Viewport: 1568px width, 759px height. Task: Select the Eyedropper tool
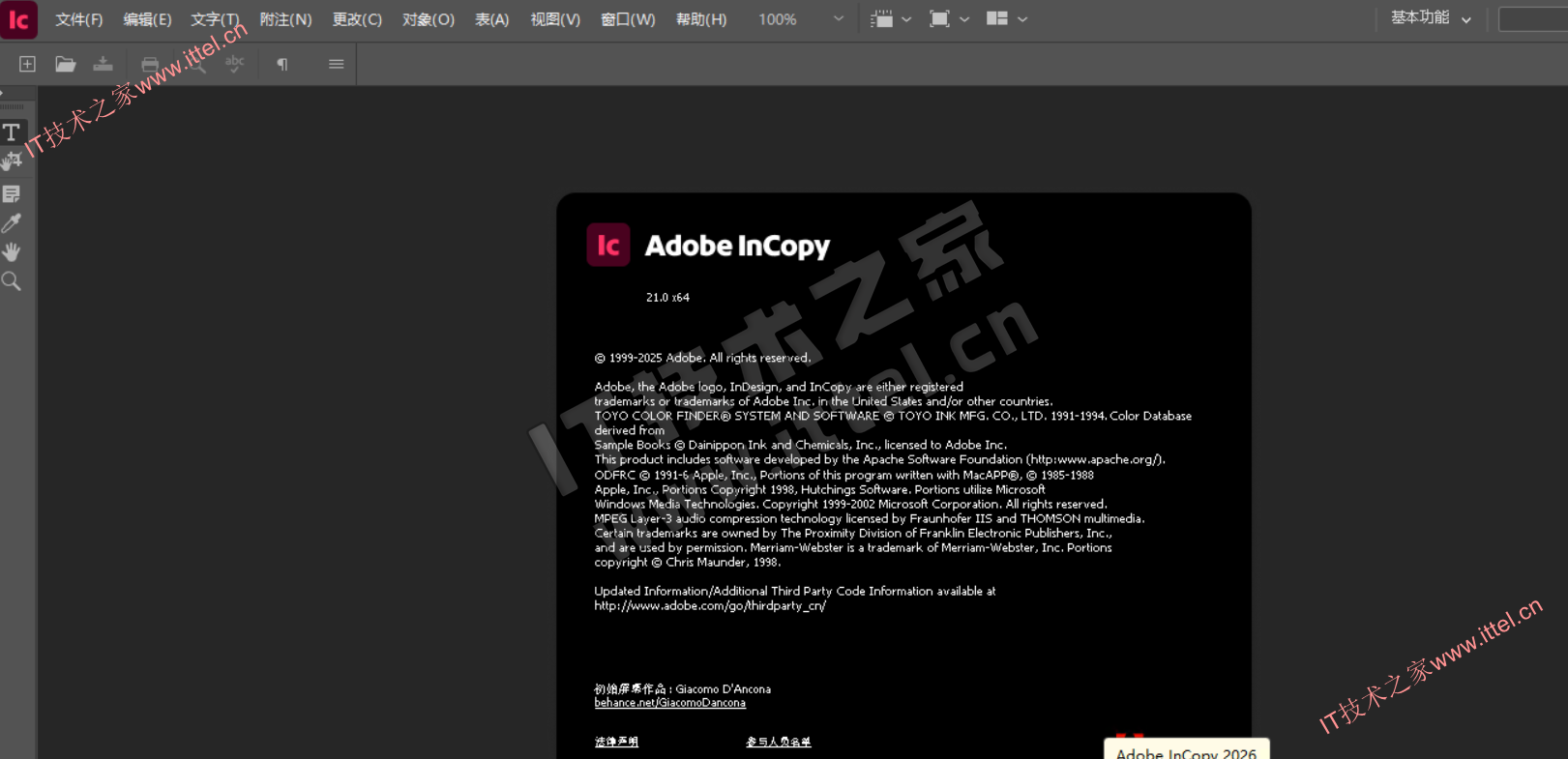click(12, 223)
